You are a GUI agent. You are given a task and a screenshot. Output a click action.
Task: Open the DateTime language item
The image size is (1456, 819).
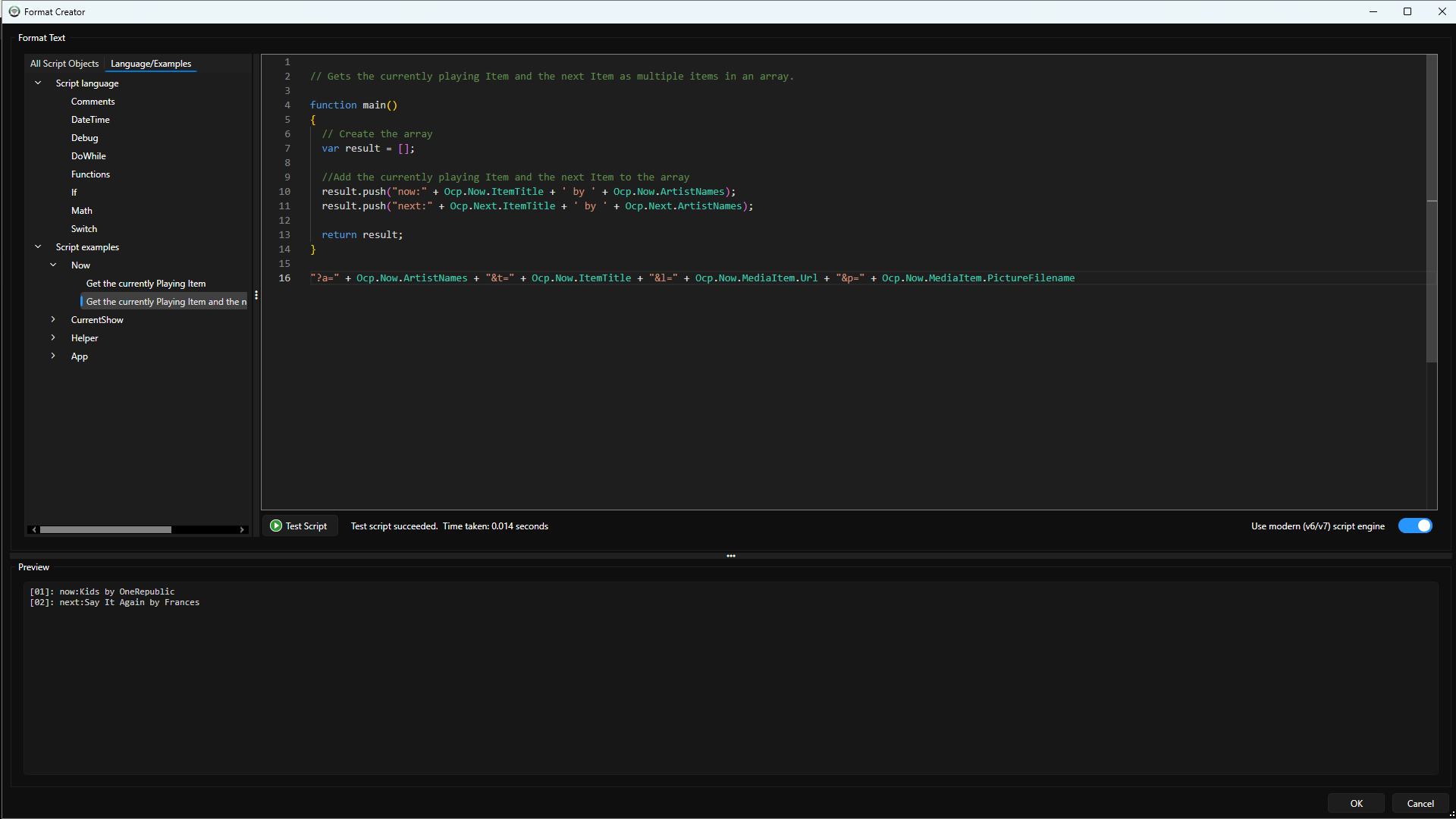[x=90, y=119]
